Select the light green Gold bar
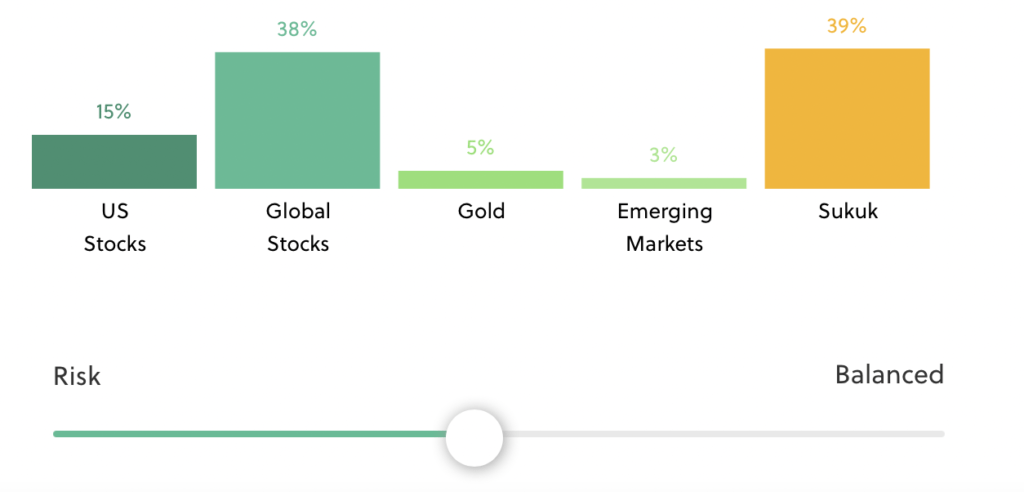This screenshot has height=492, width=1024. (481, 180)
